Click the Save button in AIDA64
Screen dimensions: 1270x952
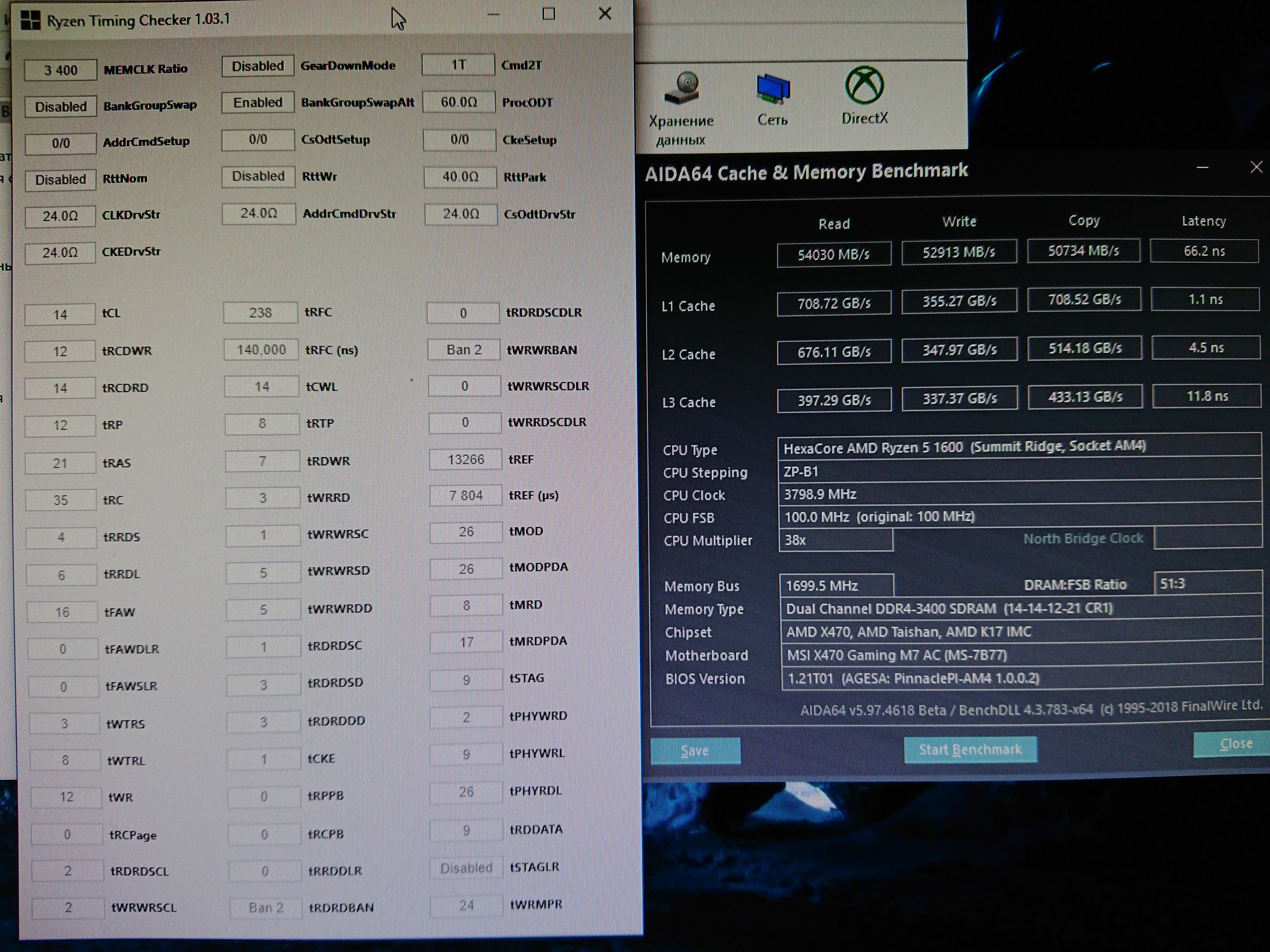(x=695, y=751)
